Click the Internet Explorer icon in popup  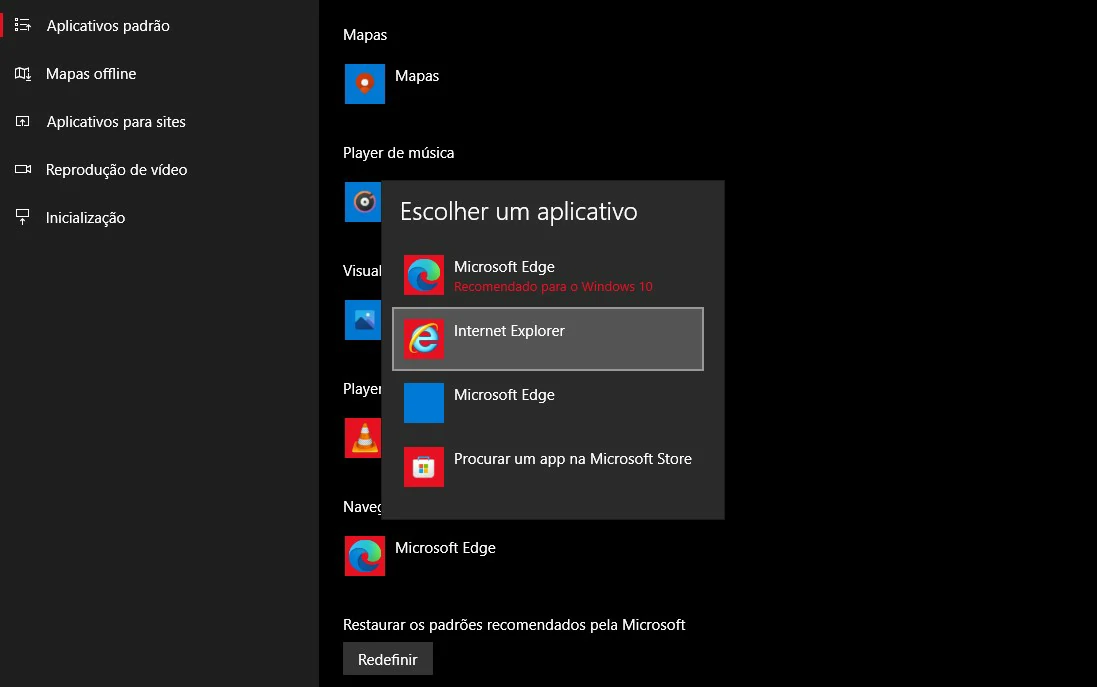click(x=424, y=339)
